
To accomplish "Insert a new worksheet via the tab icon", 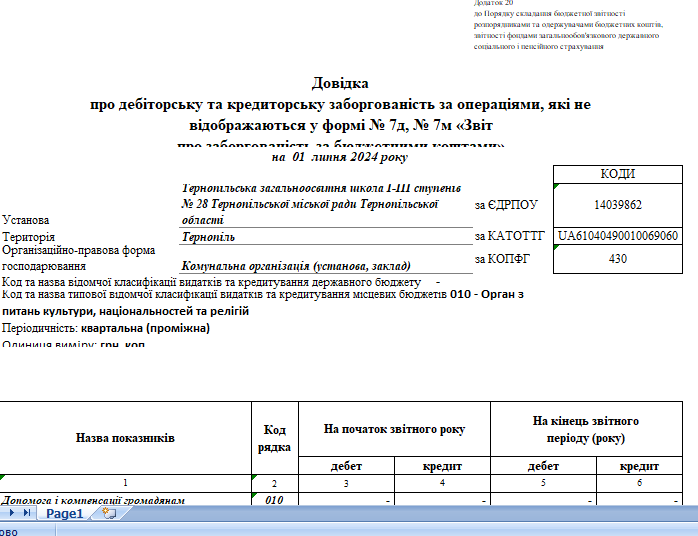I will coord(109,513).
